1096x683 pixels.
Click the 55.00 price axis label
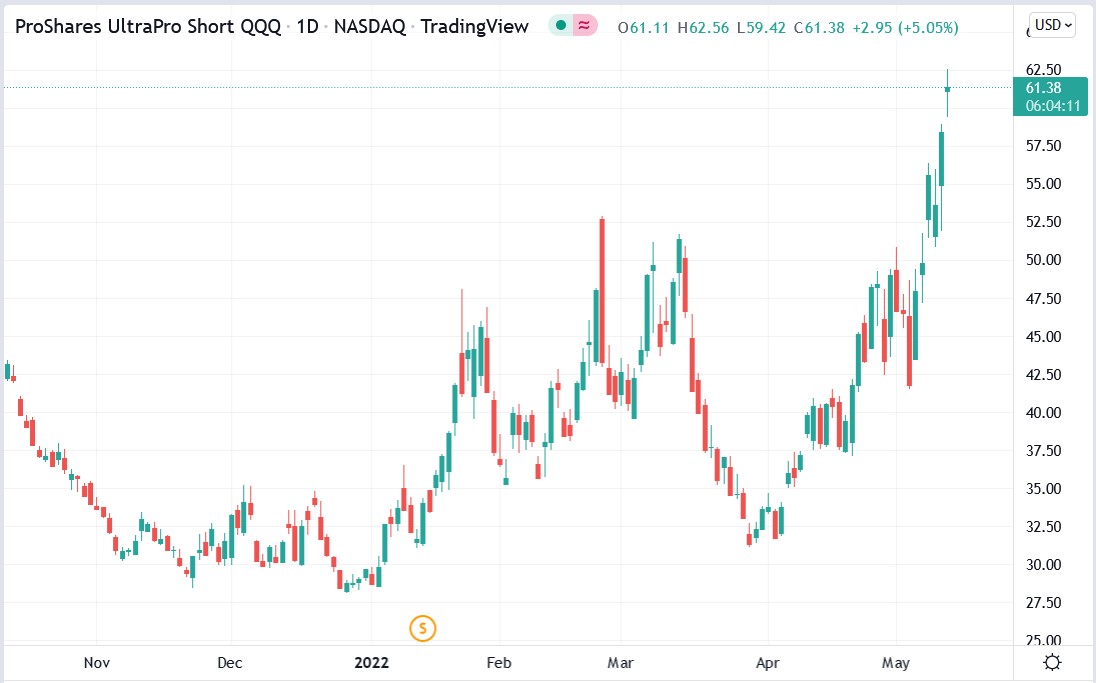(x=1044, y=184)
